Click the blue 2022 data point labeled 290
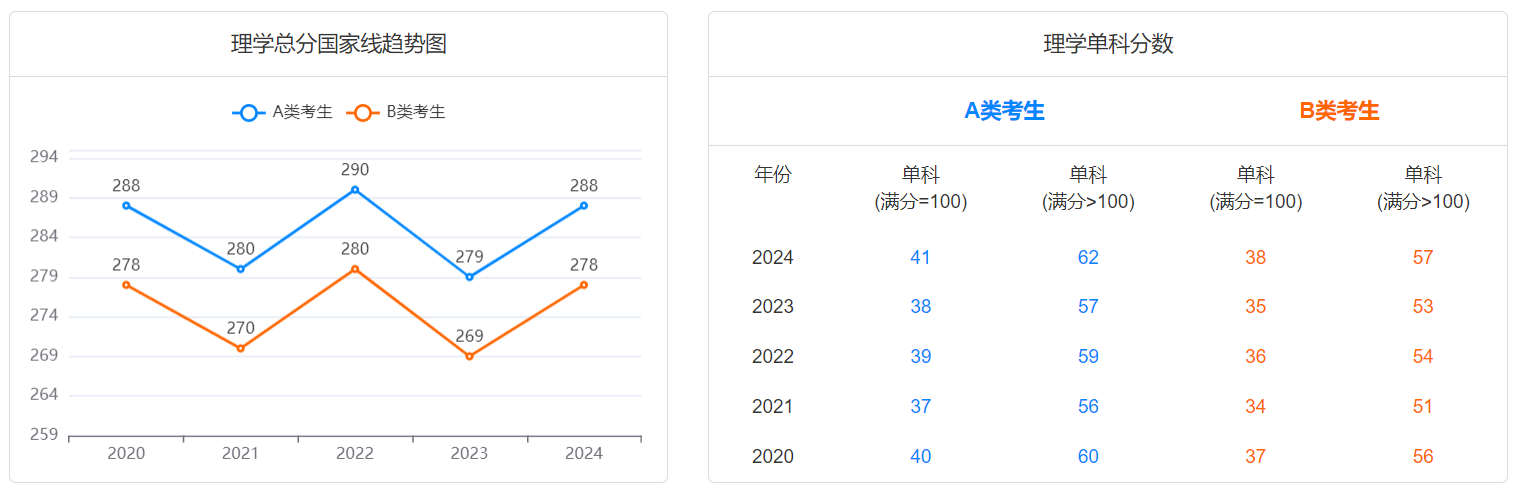This screenshot has height=490, width=1521. click(x=355, y=190)
